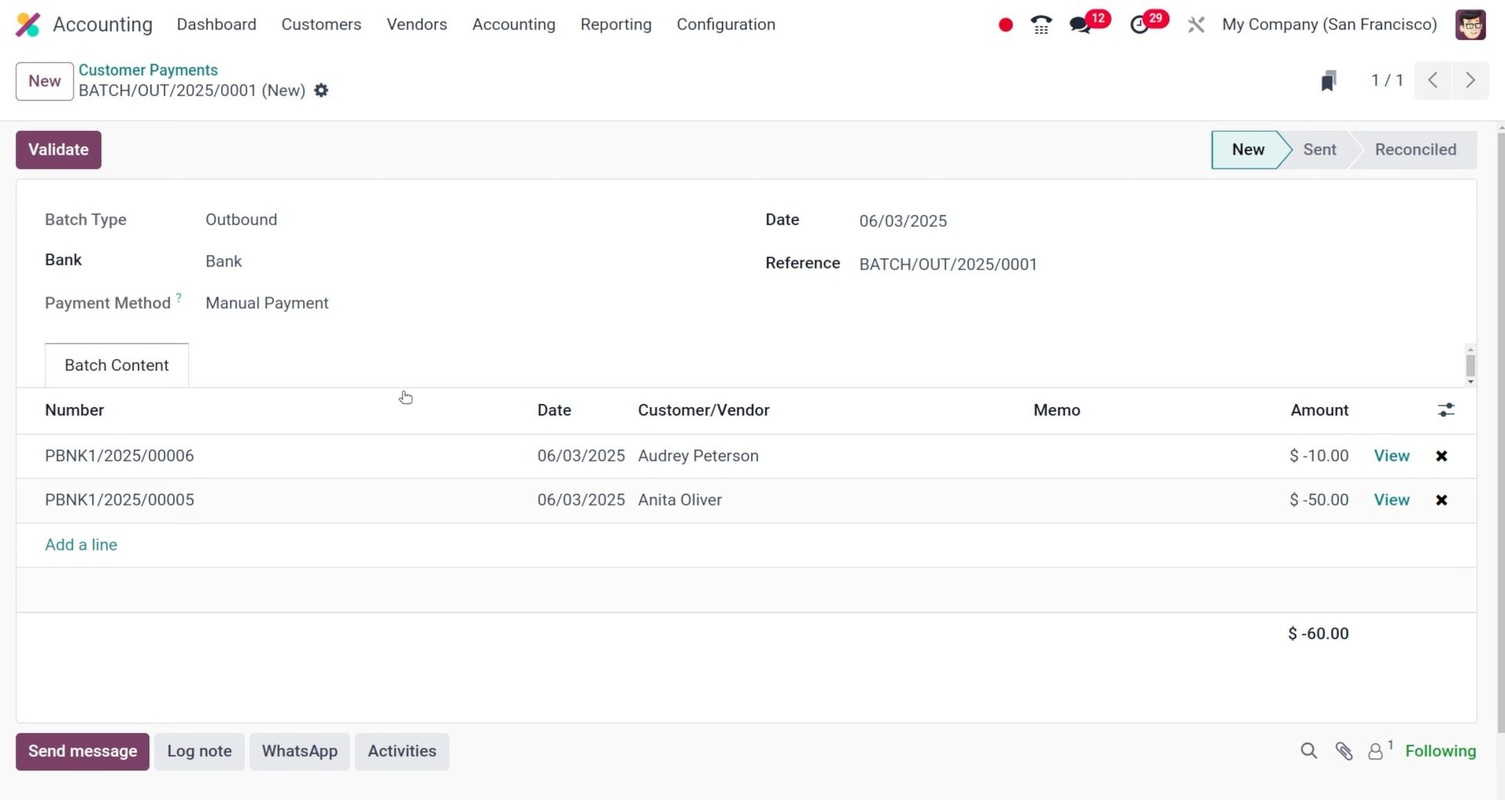Select the Batch Content tab

click(x=117, y=365)
